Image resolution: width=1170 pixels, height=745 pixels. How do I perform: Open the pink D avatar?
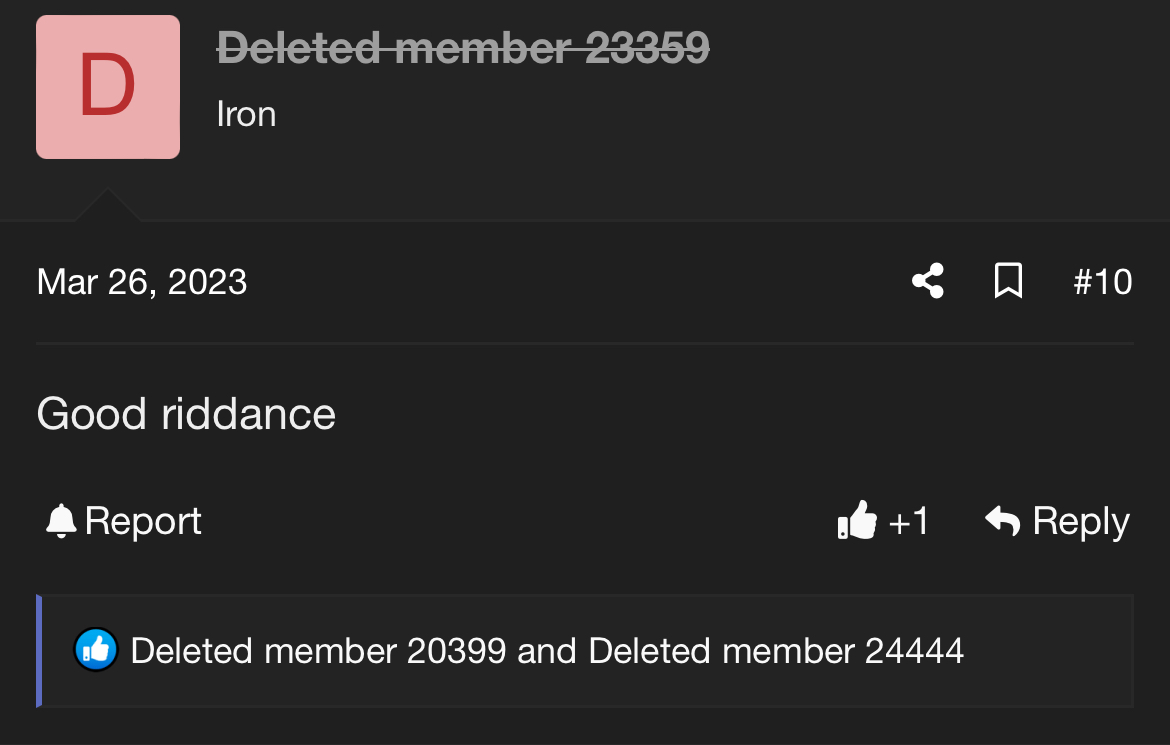point(108,87)
